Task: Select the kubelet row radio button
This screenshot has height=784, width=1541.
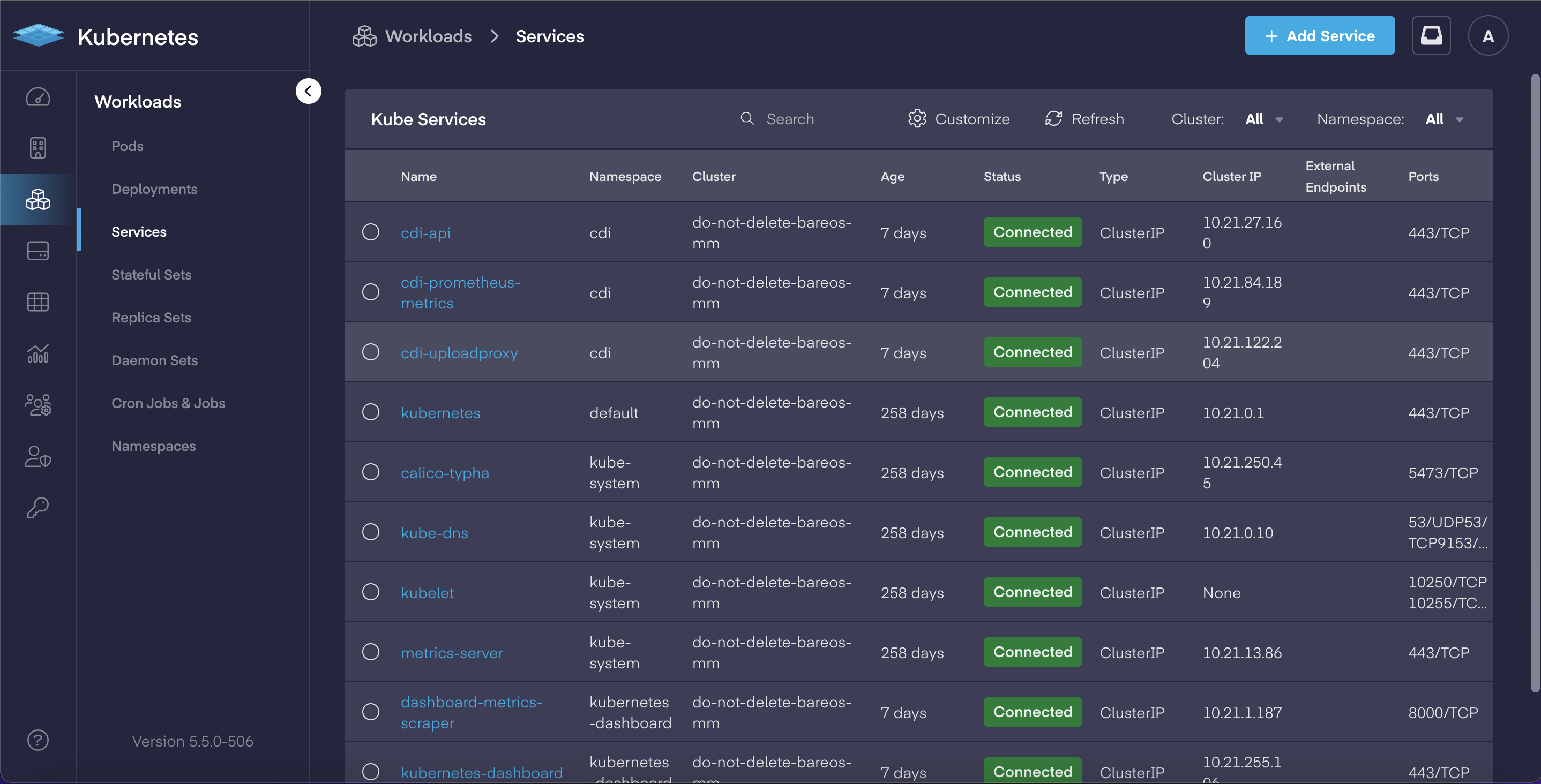Action: 371,592
